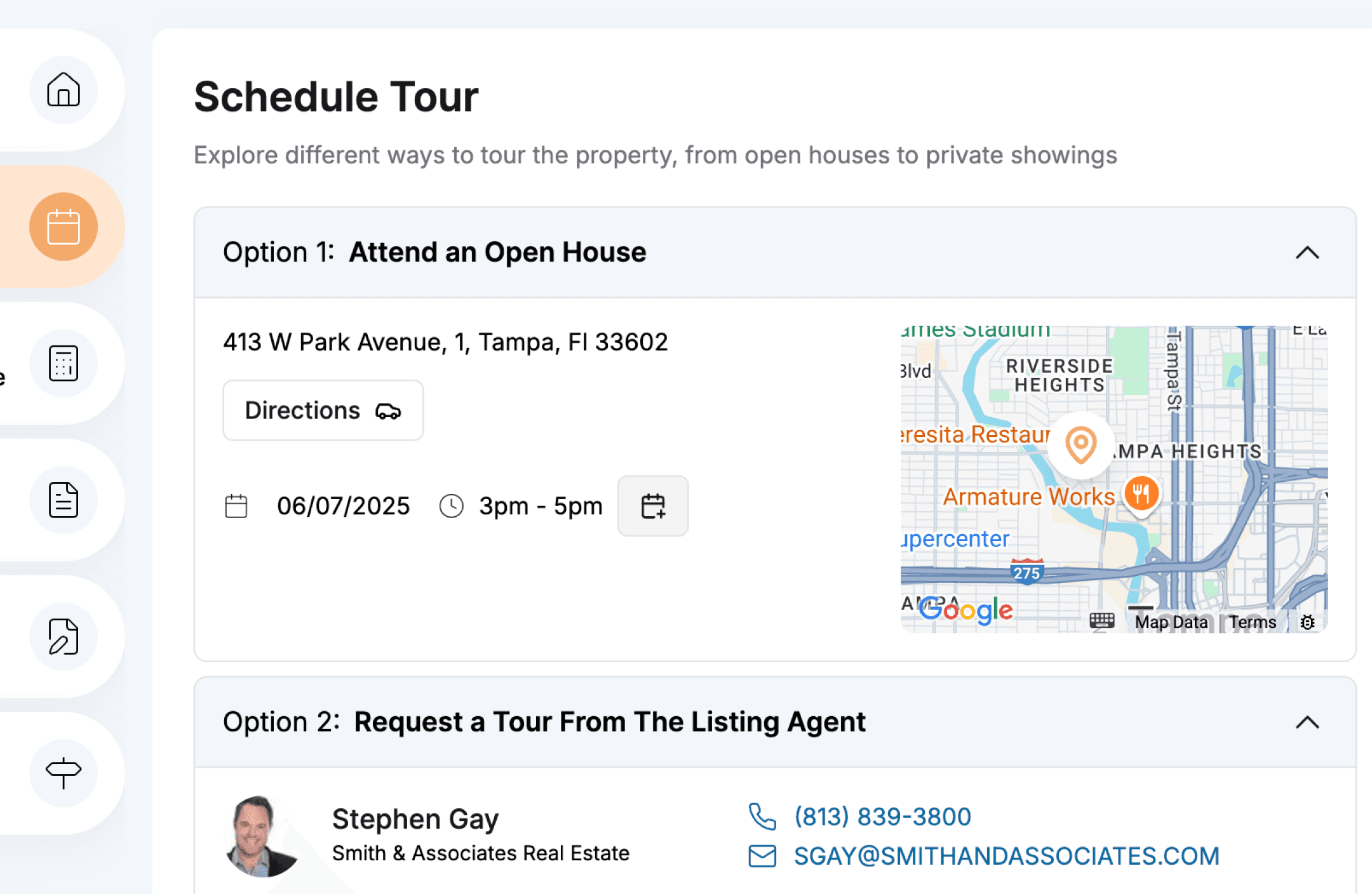1372x894 pixels.
Task: Email SGAY@SMITHANDASSOCIATES.COM link
Action: [1007, 856]
